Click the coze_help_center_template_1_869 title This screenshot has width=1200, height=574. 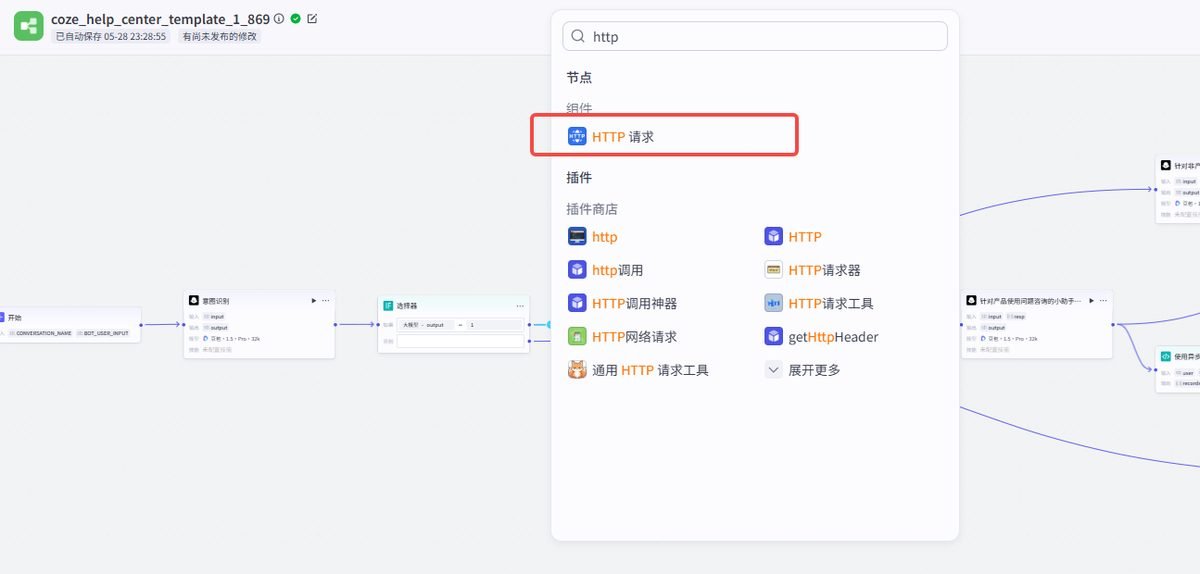[x=160, y=19]
